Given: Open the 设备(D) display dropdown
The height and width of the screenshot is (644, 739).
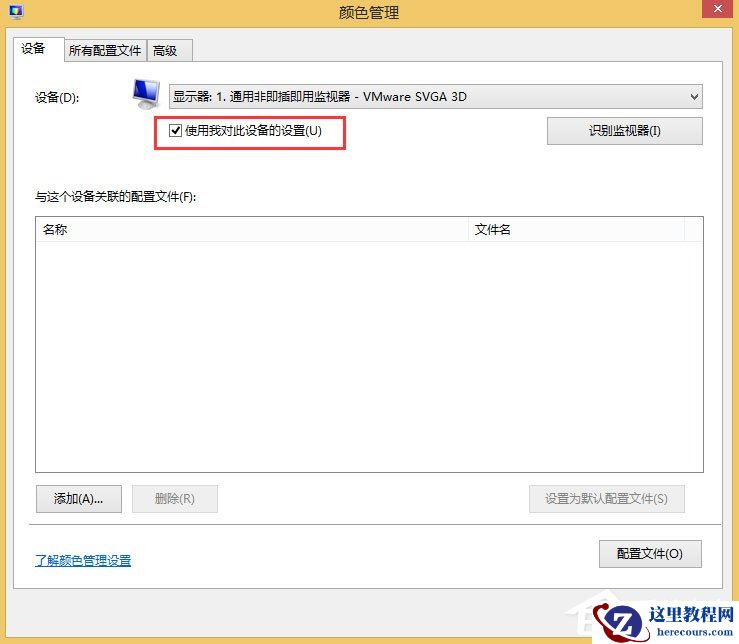Looking at the screenshot, I should pyautogui.click(x=435, y=97).
